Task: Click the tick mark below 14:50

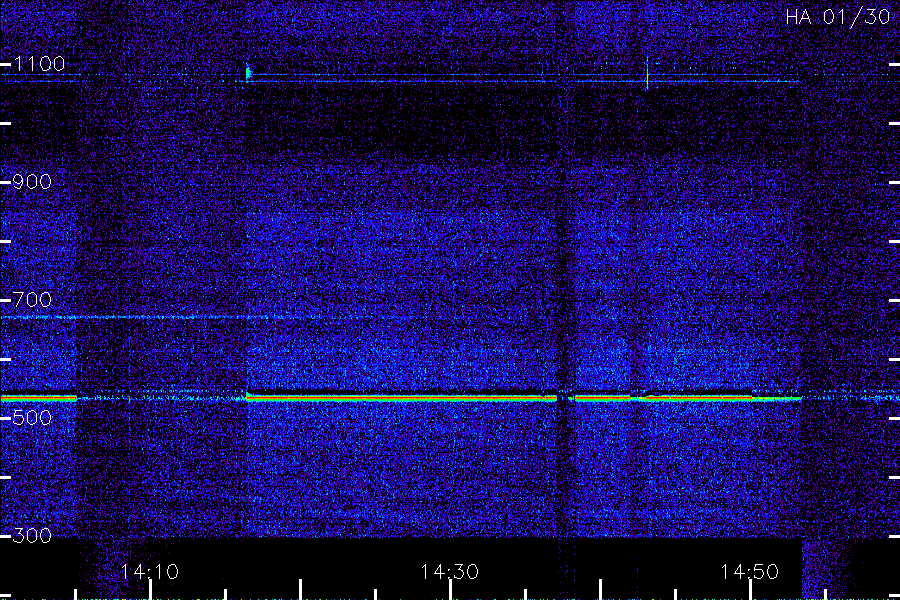Action: (x=750, y=590)
